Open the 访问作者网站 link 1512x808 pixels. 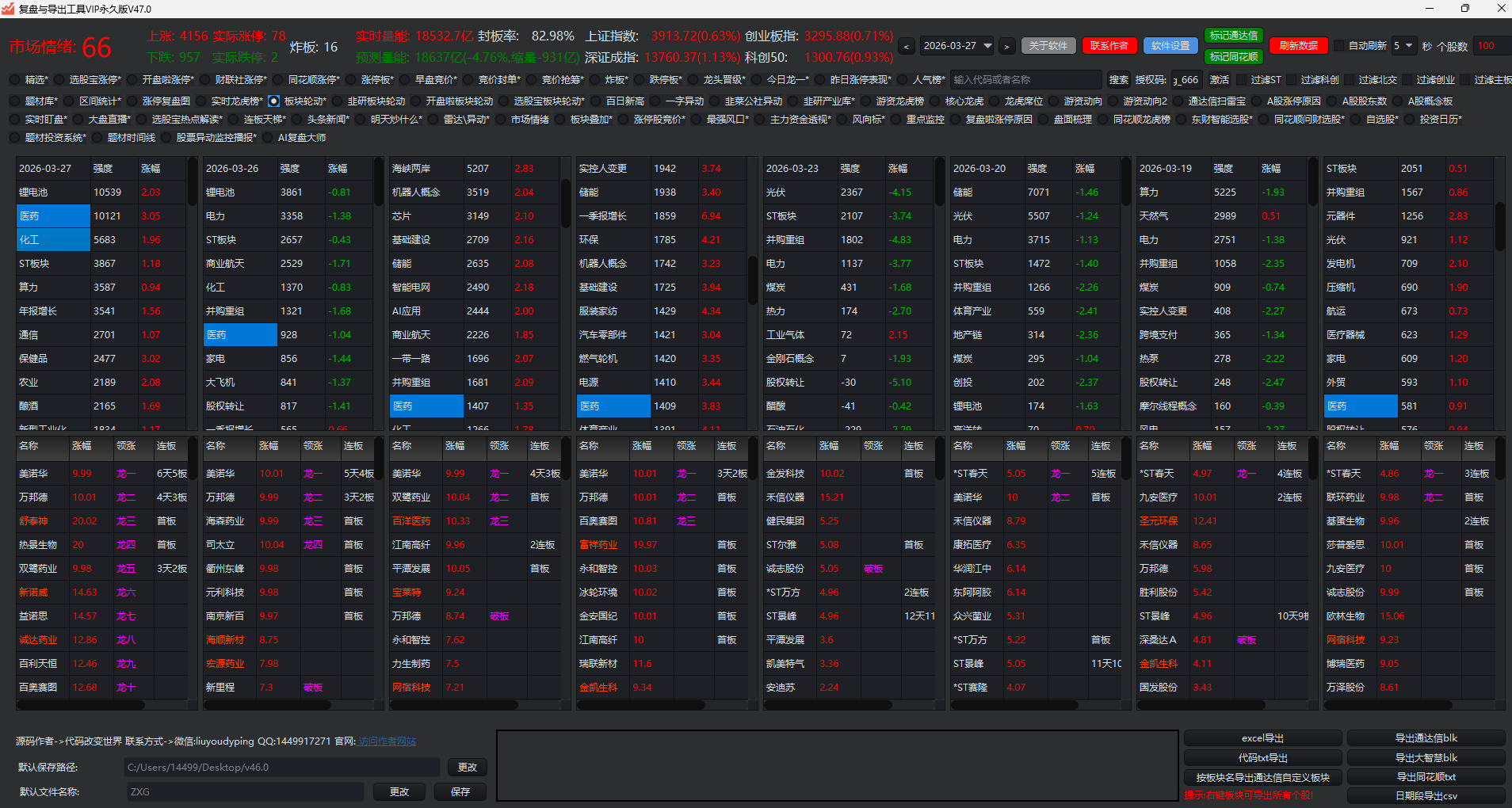click(387, 741)
